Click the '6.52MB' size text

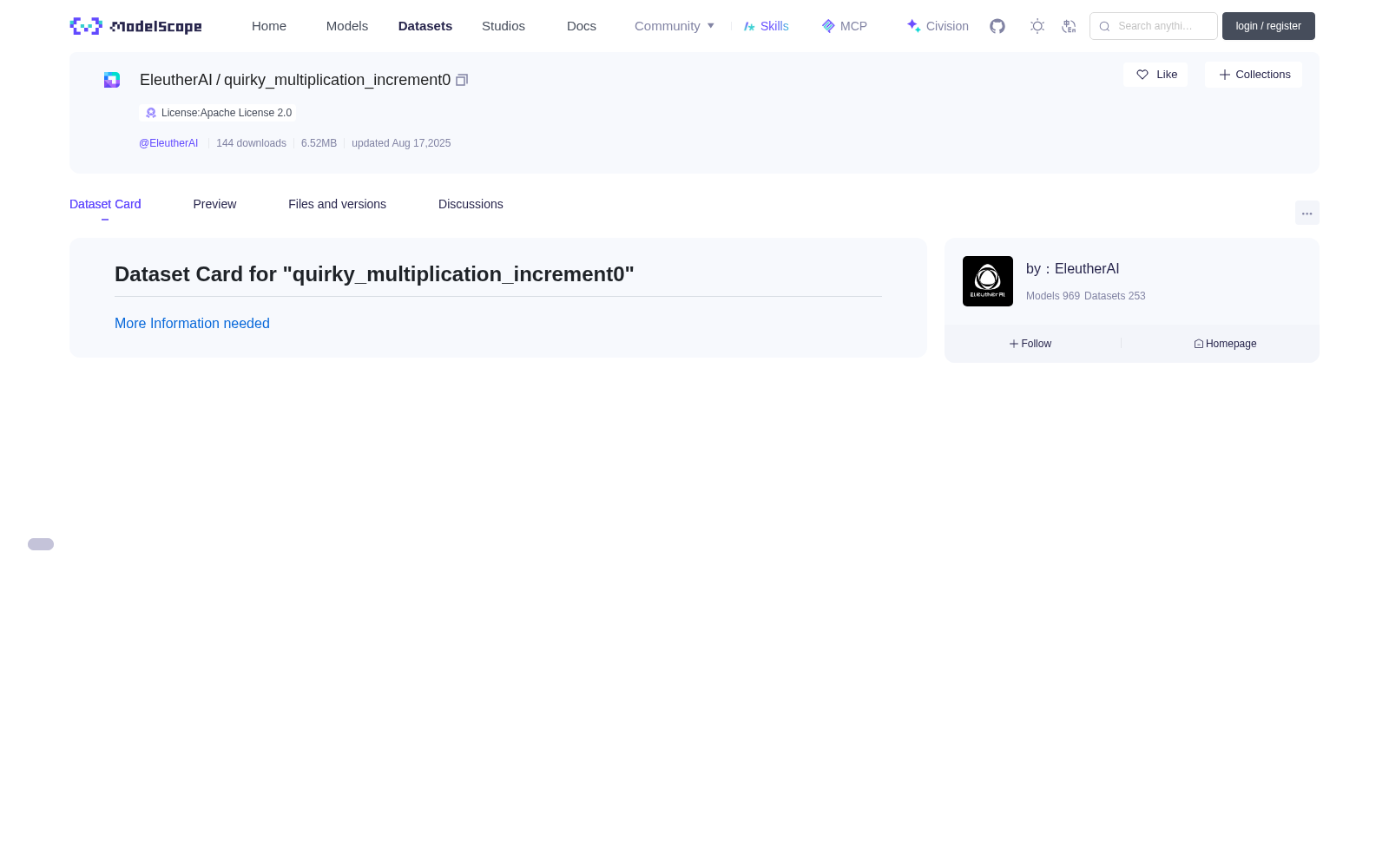point(319,143)
